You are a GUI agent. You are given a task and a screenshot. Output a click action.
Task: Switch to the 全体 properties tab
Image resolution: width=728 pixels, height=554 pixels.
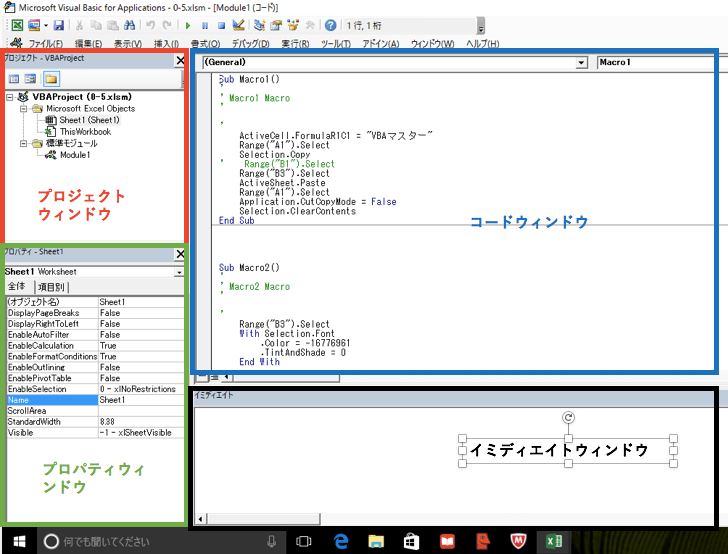[x=18, y=287]
